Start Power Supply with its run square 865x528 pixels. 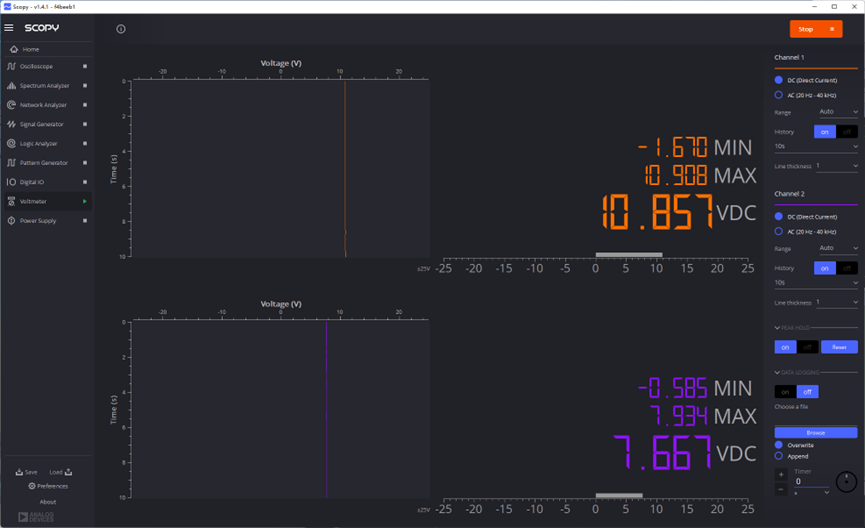point(85,221)
